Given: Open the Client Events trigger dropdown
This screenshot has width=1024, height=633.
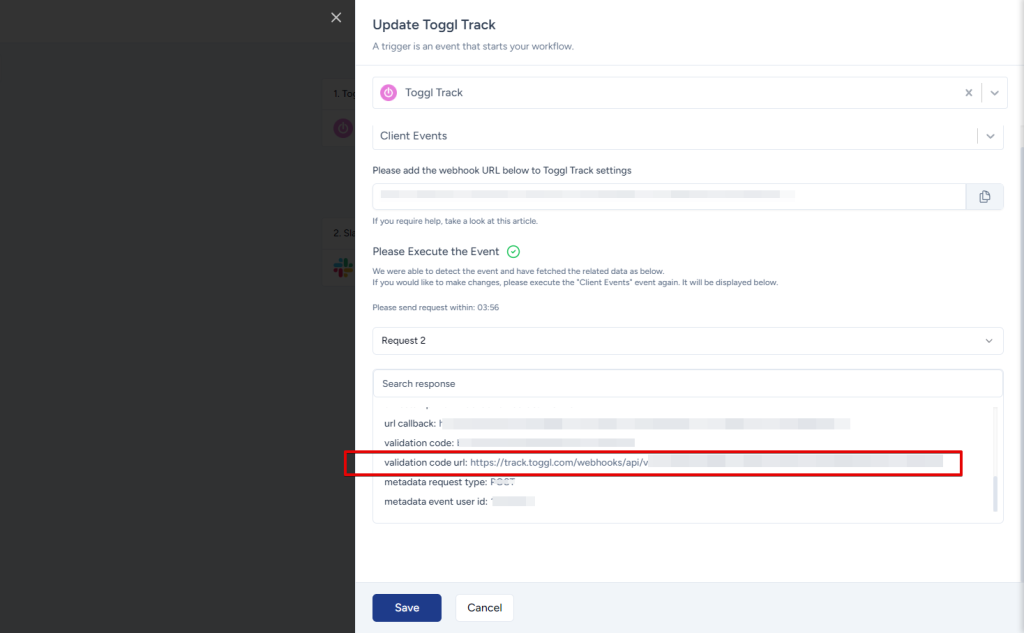Looking at the screenshot, I should (990, 136).
